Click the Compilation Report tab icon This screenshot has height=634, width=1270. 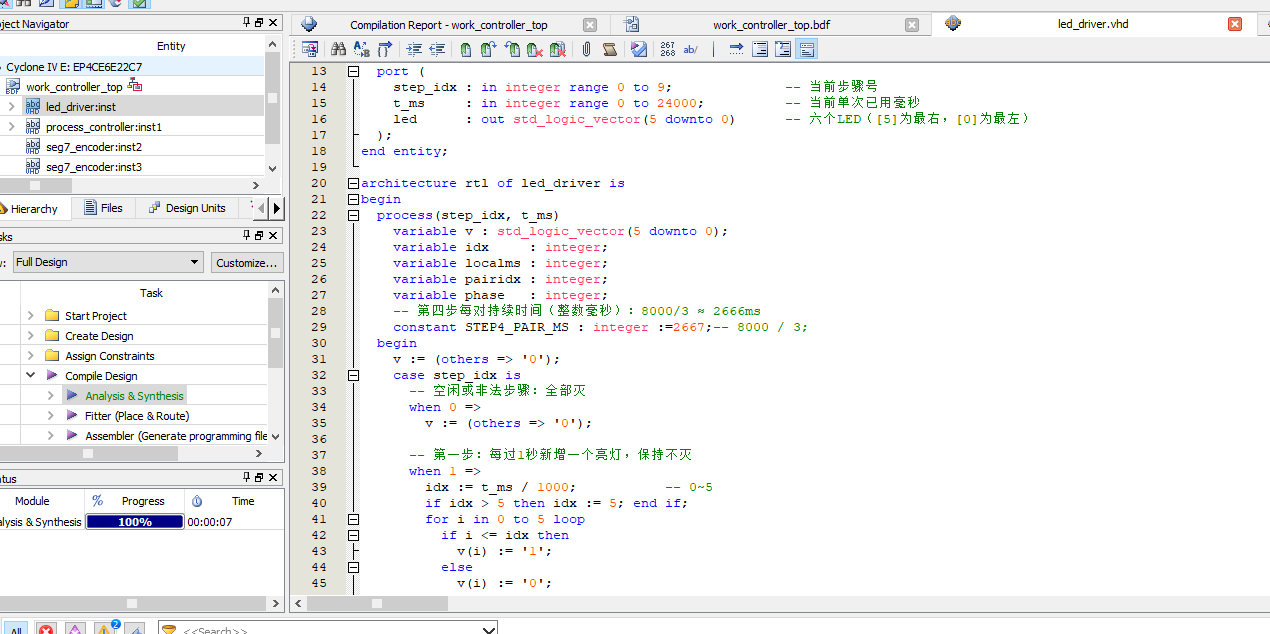(x=309, y=24)
